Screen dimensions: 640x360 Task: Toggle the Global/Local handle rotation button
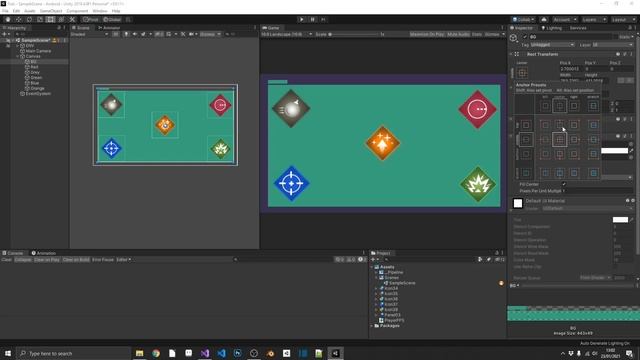pyautogui.click(x=111, y=20)
